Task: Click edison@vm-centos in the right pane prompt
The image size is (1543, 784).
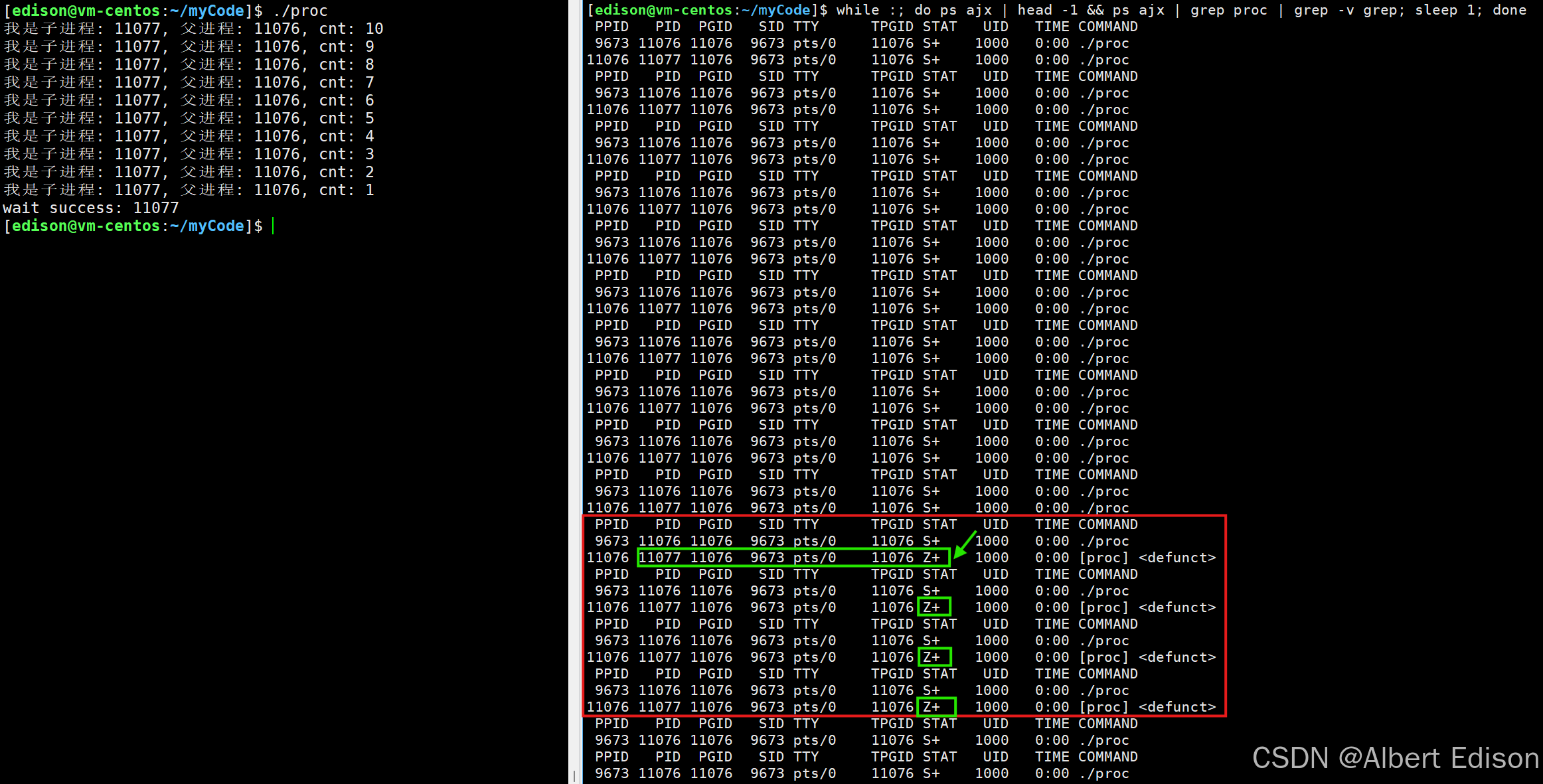Action: click(x=664, y=11)
